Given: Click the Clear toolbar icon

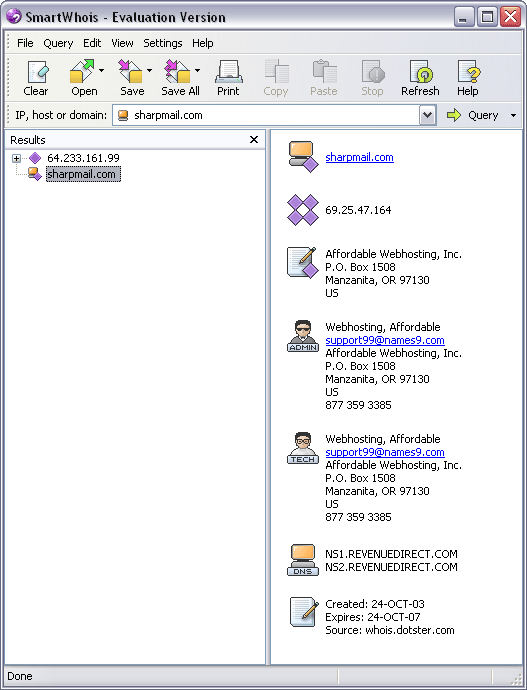Looking at the screenshot, I should point(37,72).
